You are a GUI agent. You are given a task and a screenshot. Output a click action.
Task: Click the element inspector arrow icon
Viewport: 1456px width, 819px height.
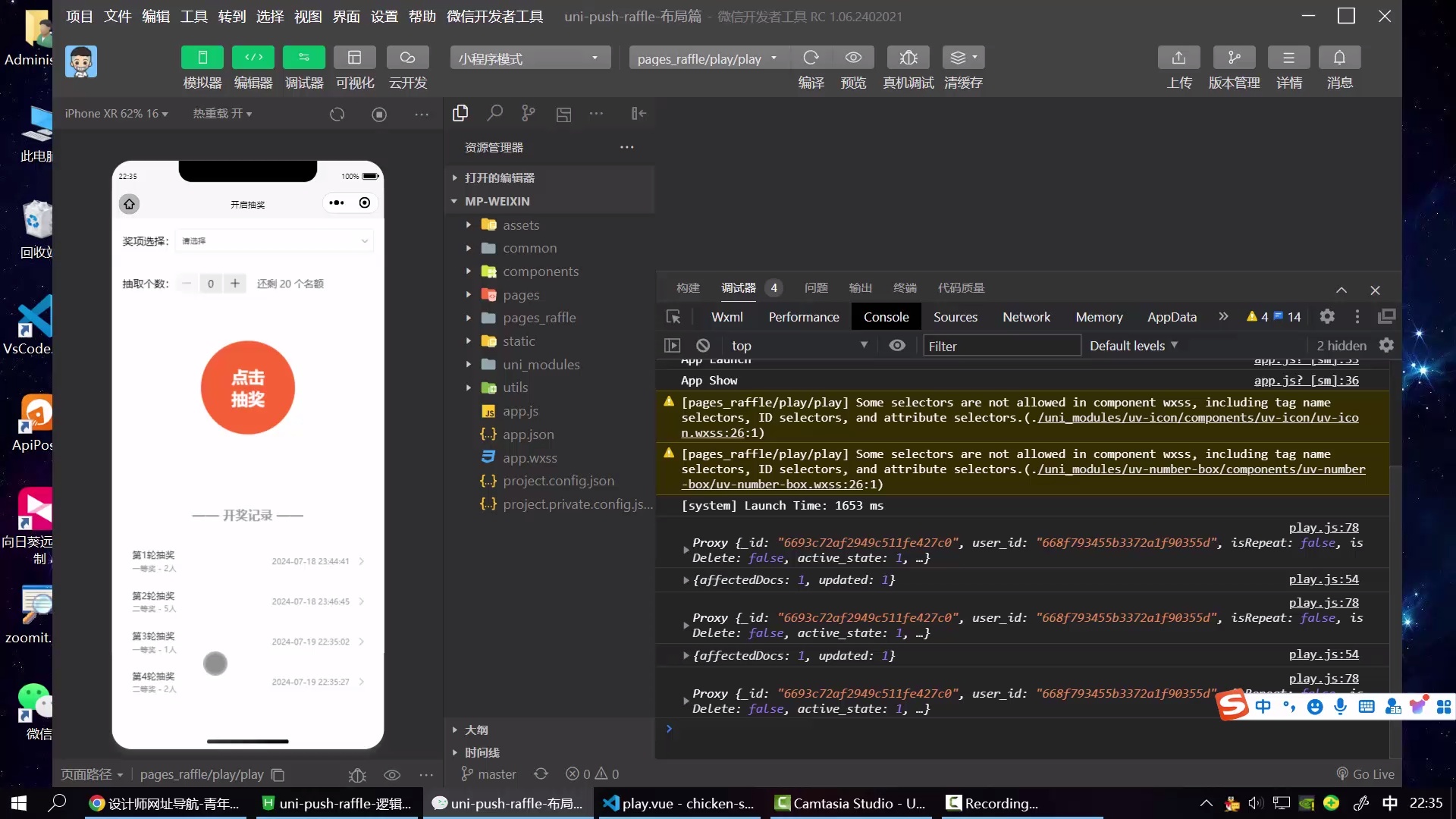pos(673,317)
